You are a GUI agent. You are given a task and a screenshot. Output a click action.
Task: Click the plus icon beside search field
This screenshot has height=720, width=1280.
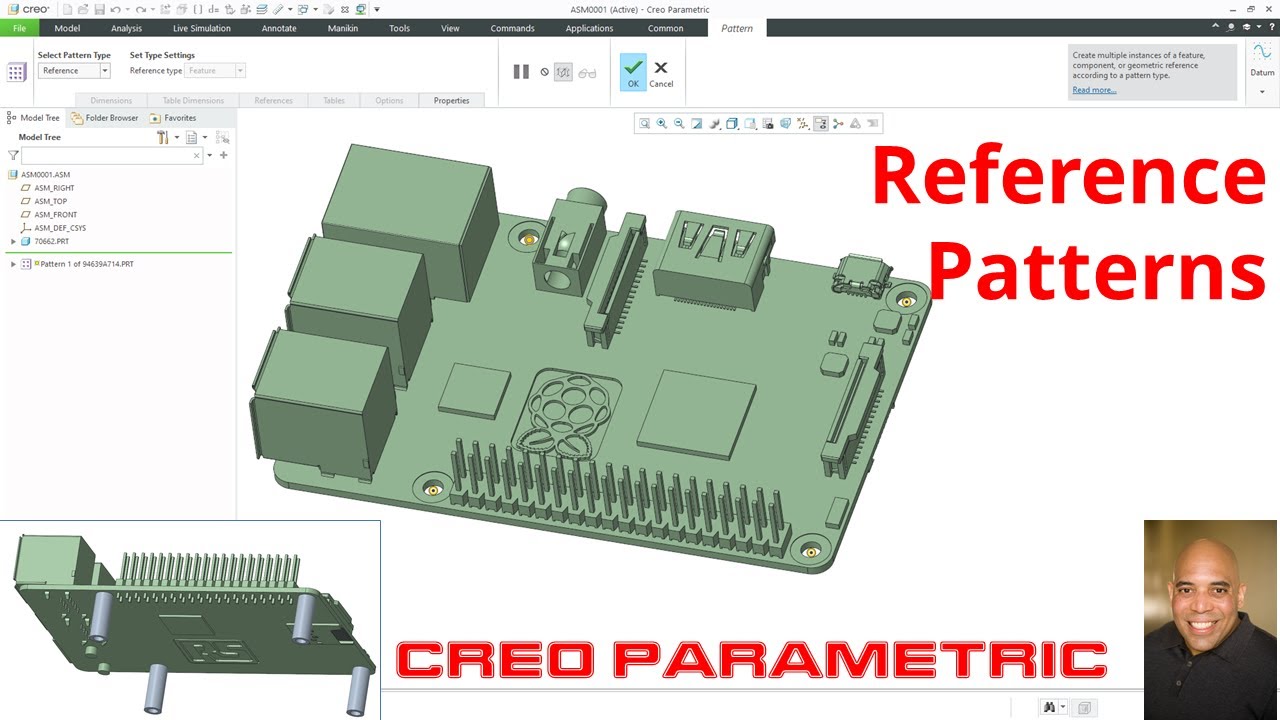point(223,155)
